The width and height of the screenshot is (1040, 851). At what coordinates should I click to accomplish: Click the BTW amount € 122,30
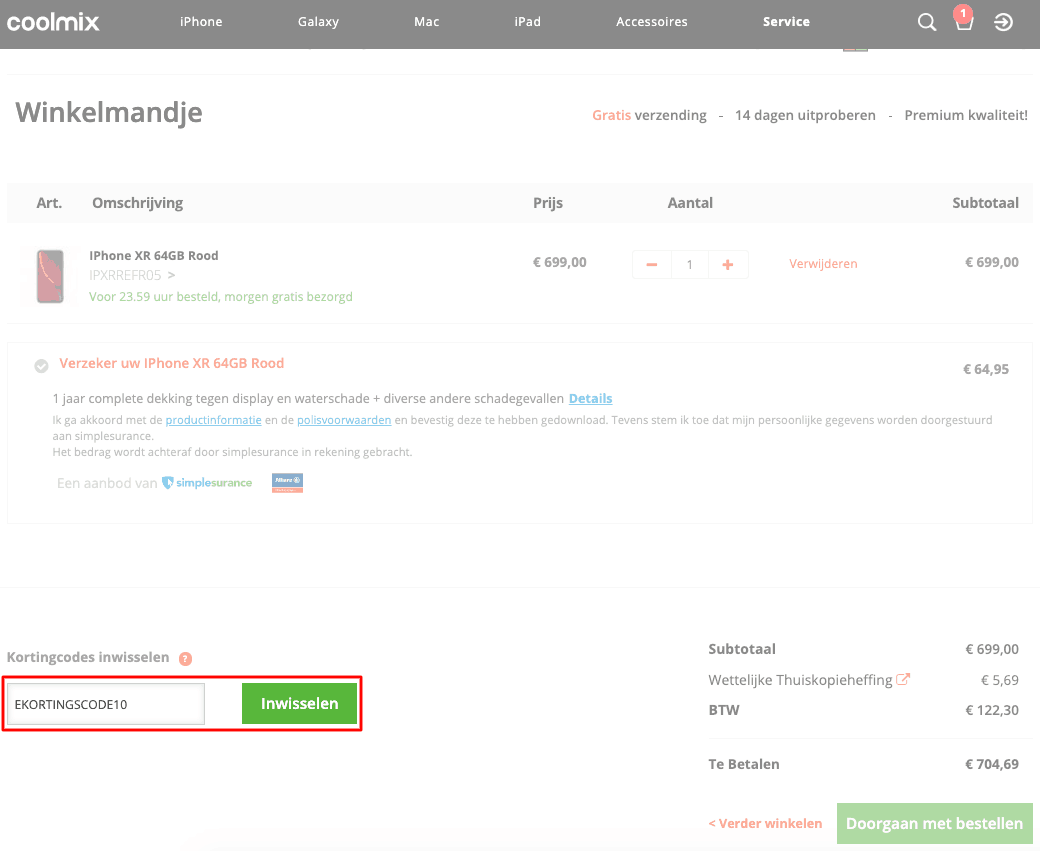point(992,710)
